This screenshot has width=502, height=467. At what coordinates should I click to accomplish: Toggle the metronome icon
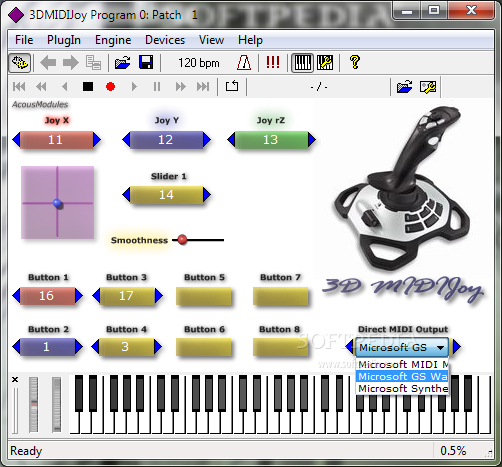pyautogui.click(x=244, y=63)
